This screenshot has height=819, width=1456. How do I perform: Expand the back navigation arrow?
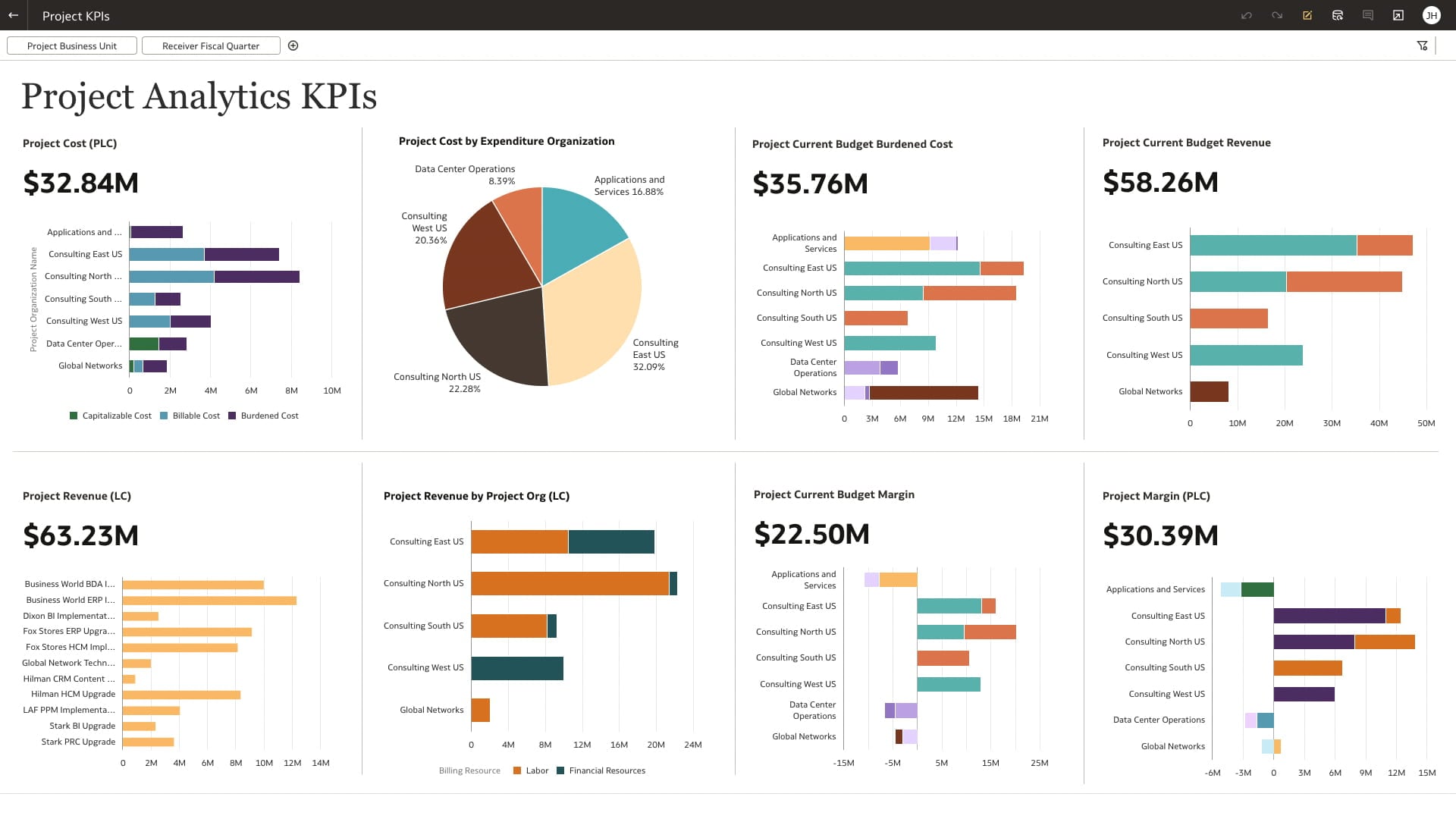15,15
